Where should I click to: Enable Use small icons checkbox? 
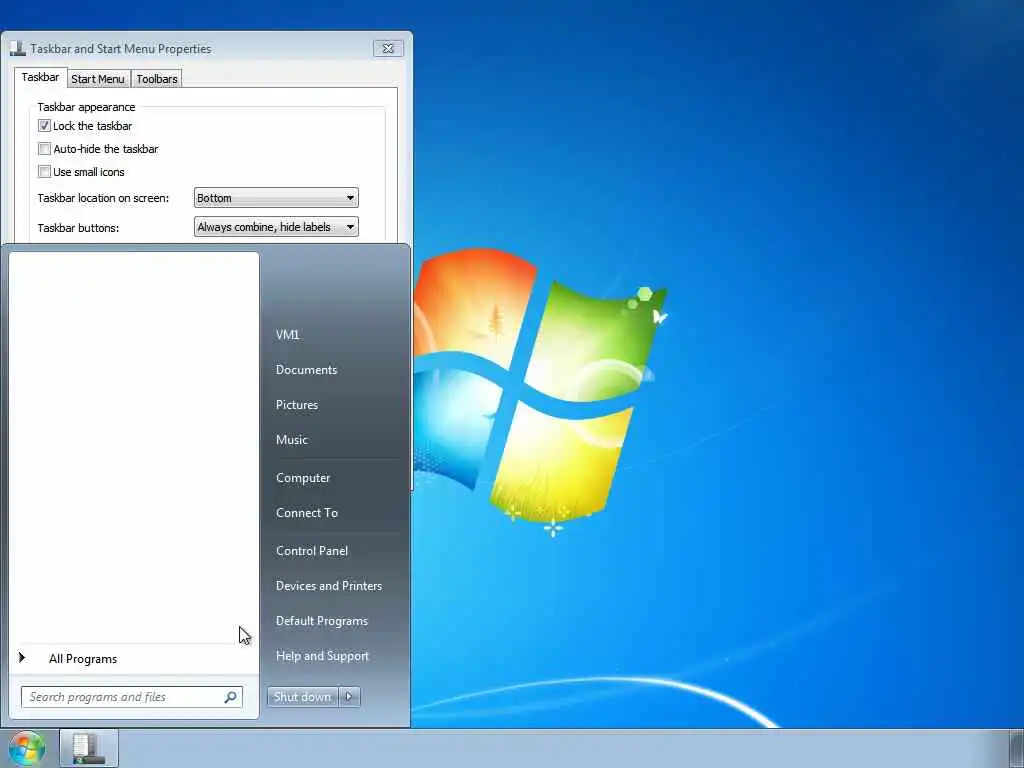44,172
